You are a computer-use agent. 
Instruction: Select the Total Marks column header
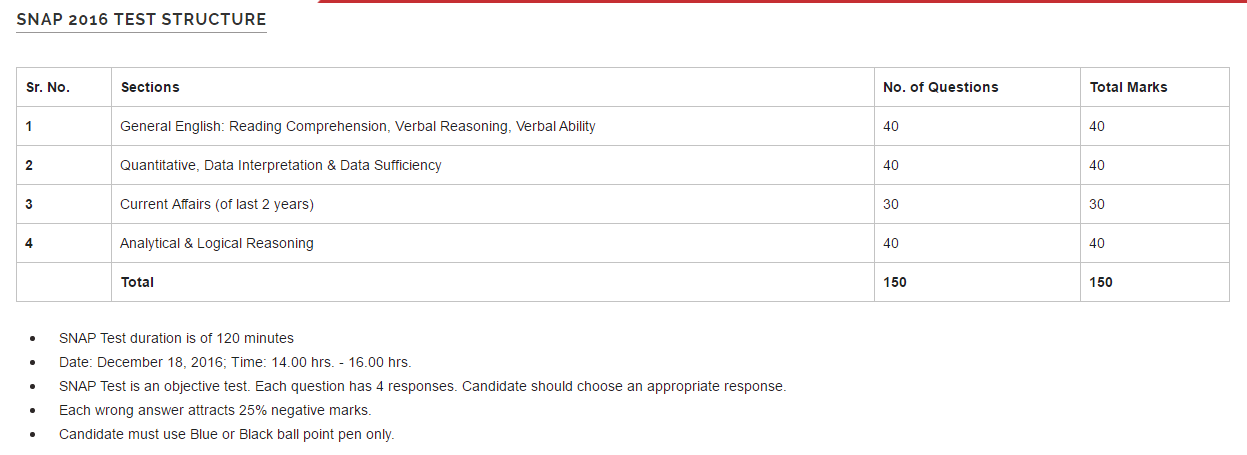coord(1128,87)
